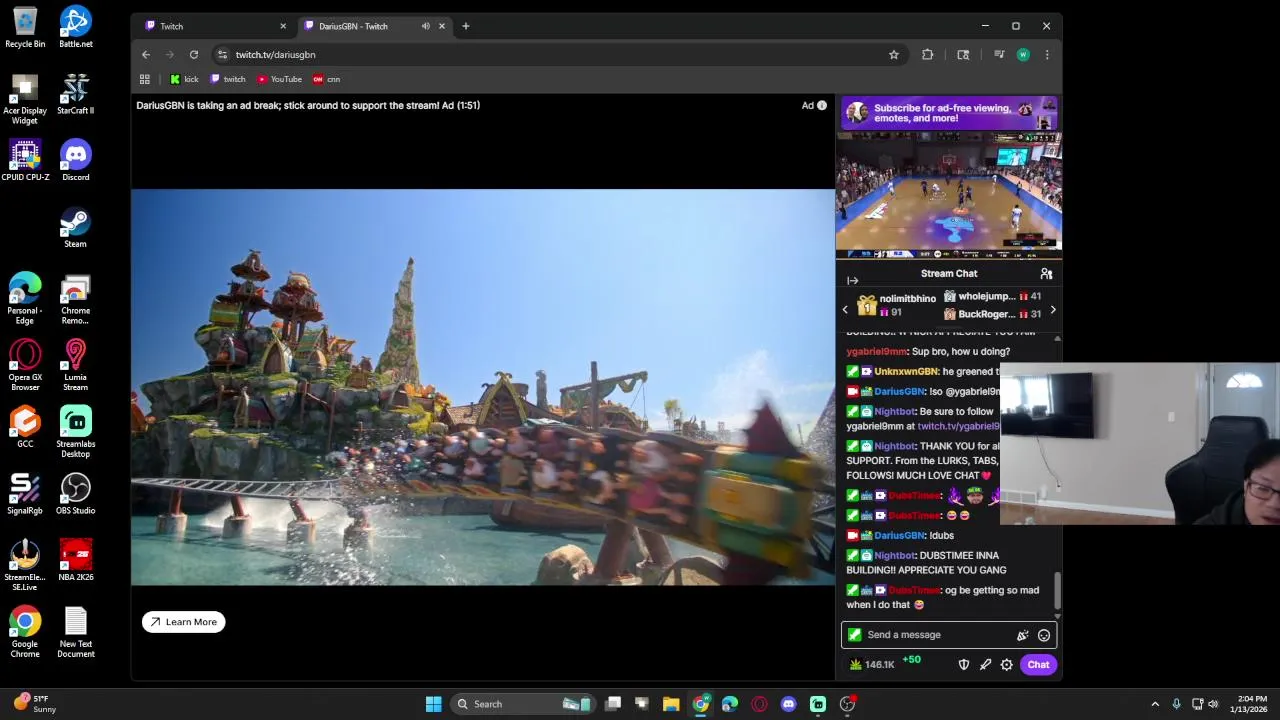Image resolution: width=1280 pixels, height=720 pixels.
Task: Open the Chrome profile avatar
Action: [1023, 55]
